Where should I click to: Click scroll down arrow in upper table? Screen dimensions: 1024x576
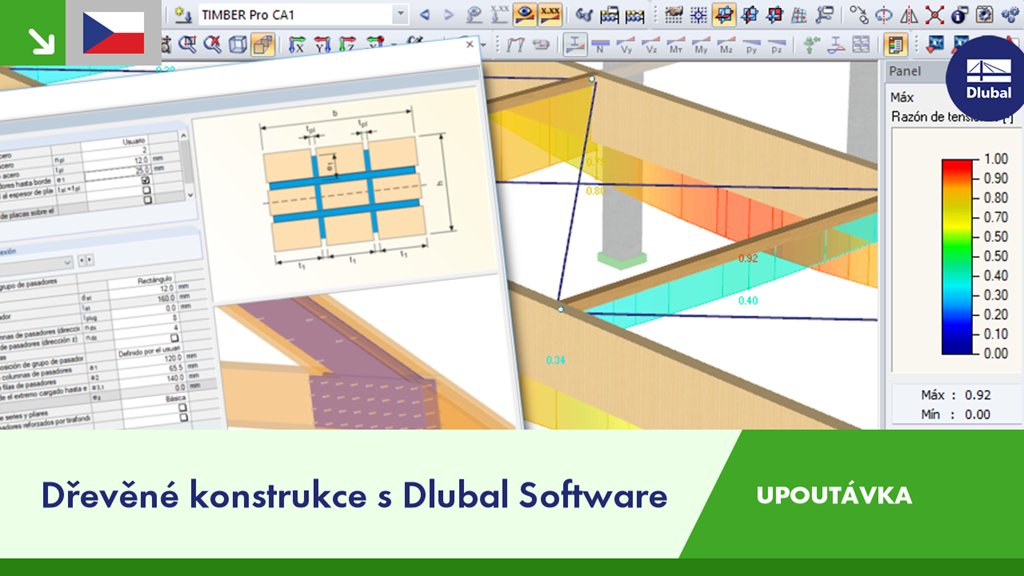coord(190,195)
